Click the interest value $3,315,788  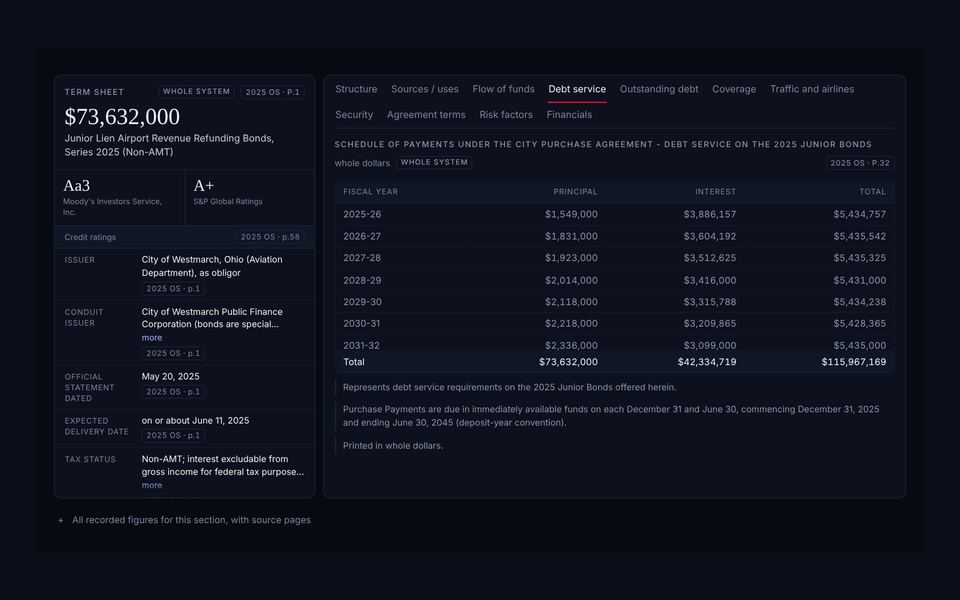[710, 302]
